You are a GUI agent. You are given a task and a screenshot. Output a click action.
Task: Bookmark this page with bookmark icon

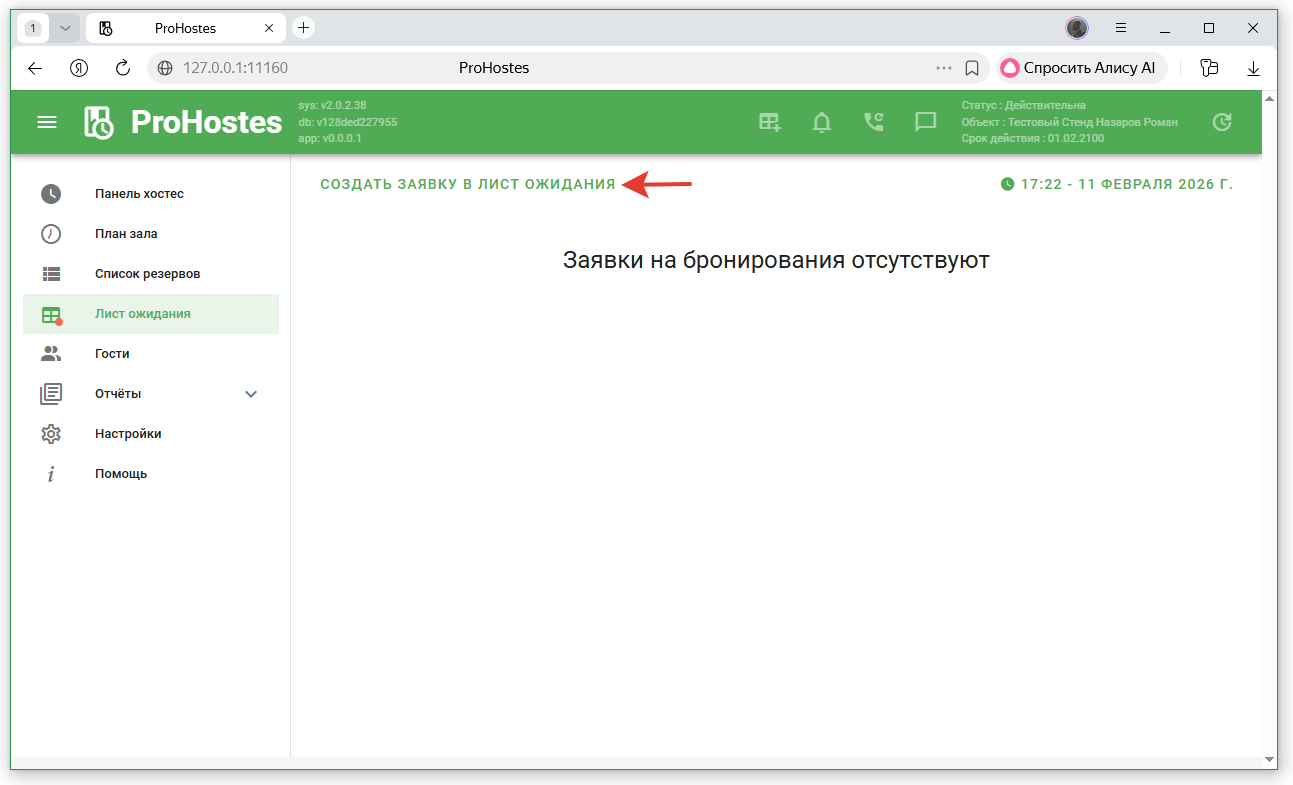pyautogui.click(x=971, y=68)
